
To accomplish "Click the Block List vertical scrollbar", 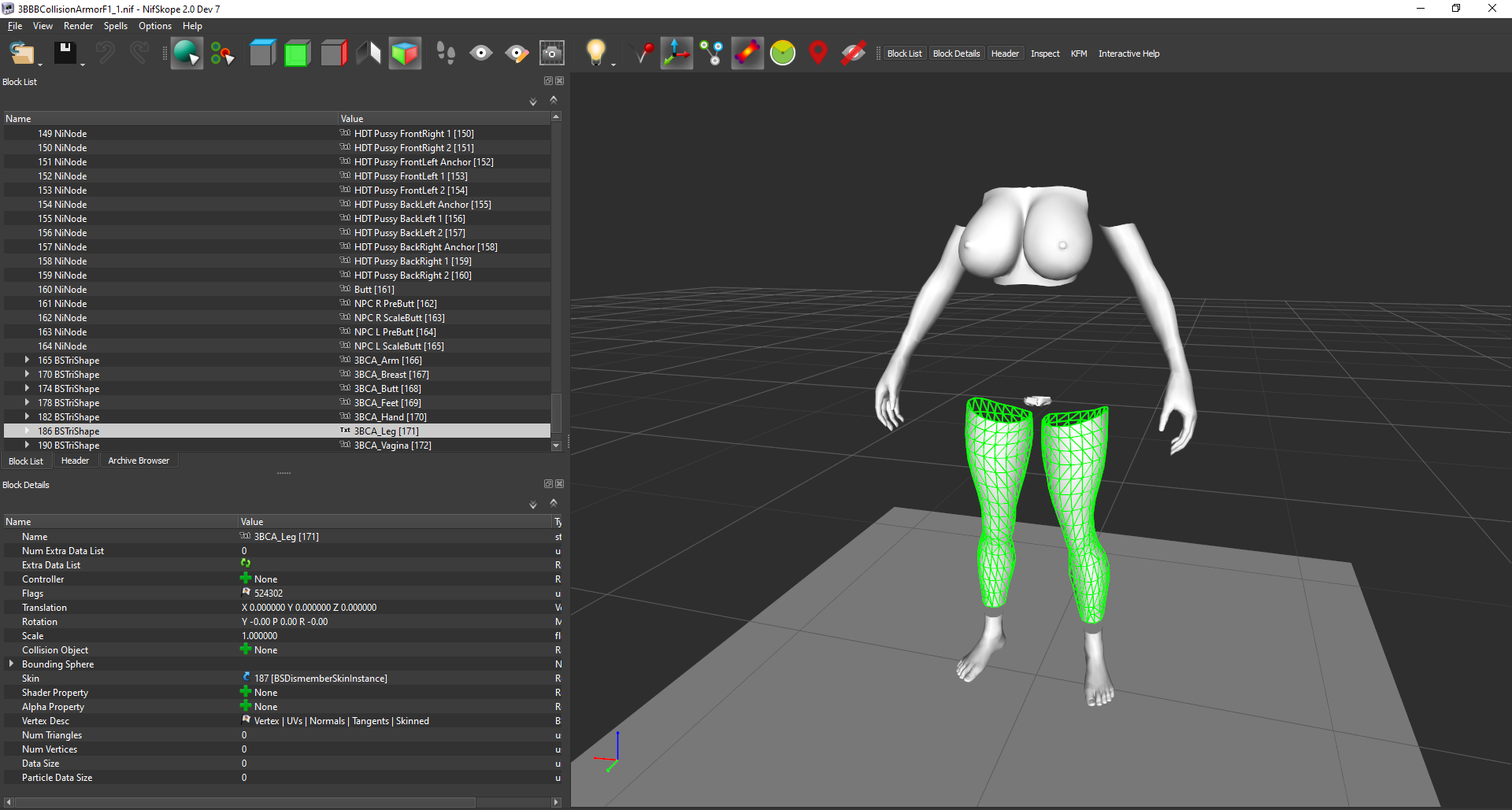I will click(556, 413).
